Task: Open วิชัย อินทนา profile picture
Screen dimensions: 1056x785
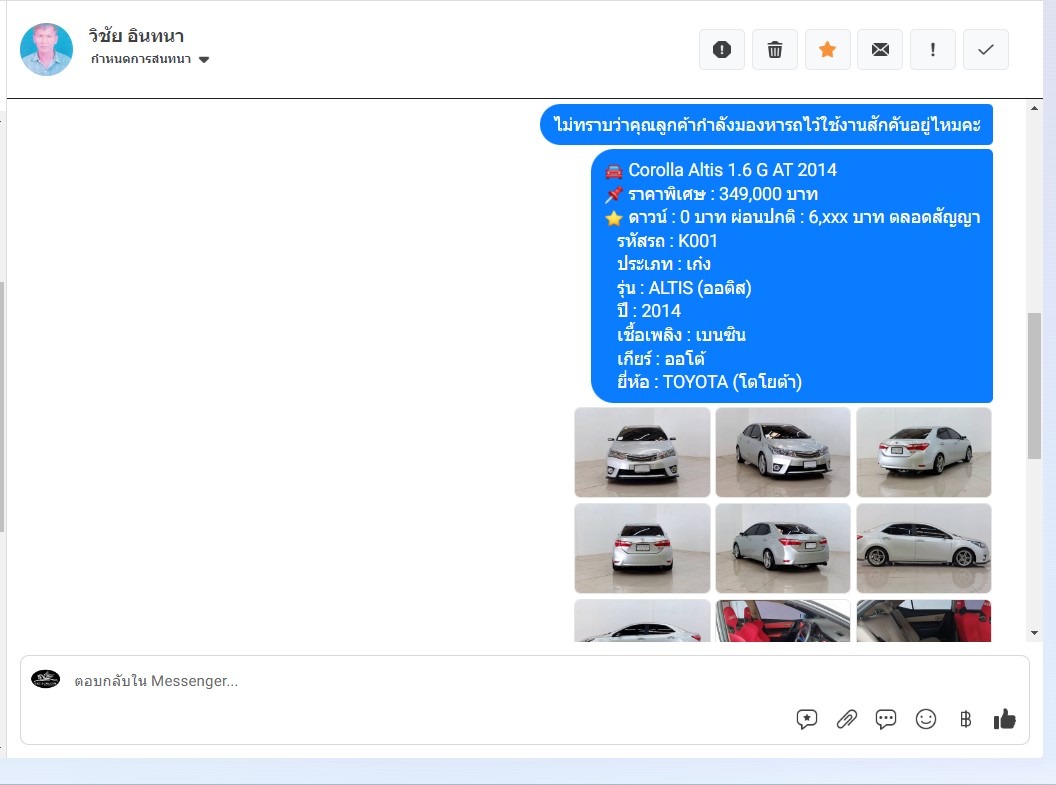Action: pos(46,49)
